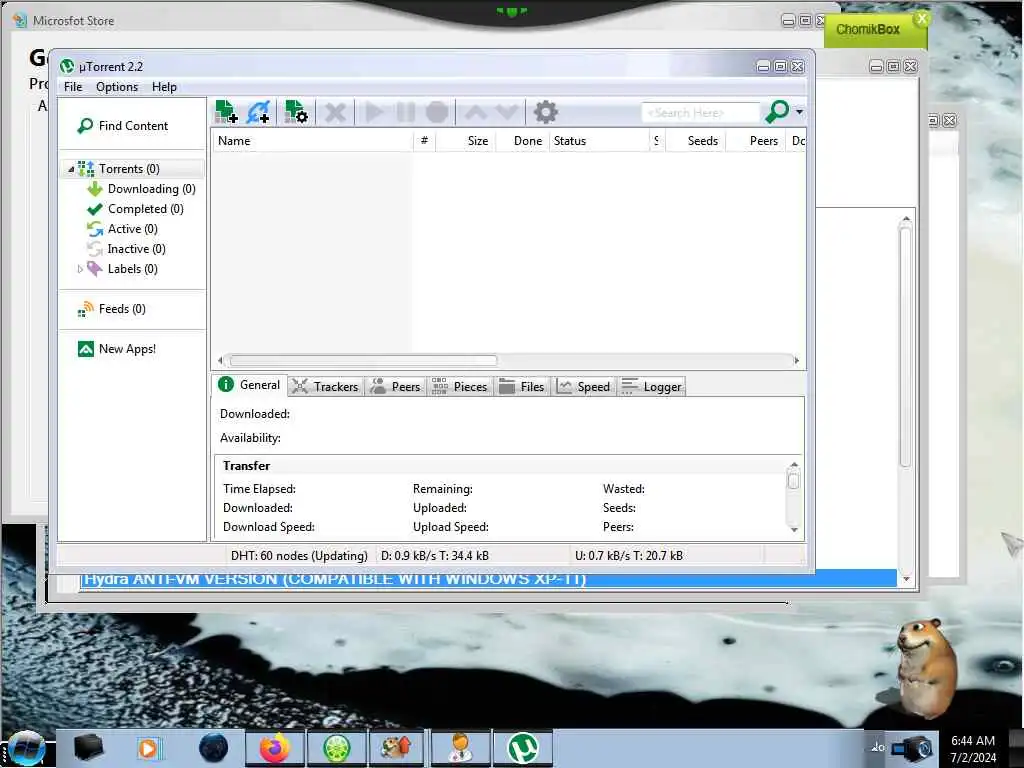Click the Remove torrent X icon
The image size is (1024, 768).
[335, 112]
